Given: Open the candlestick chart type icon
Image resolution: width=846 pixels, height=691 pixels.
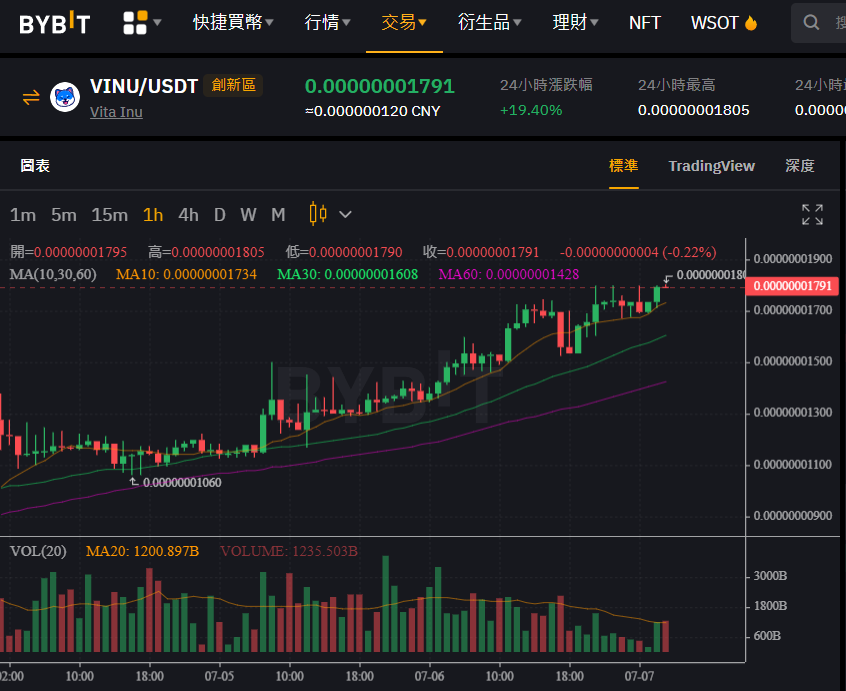Looking at the screenshot, I should tap(318, 214).
